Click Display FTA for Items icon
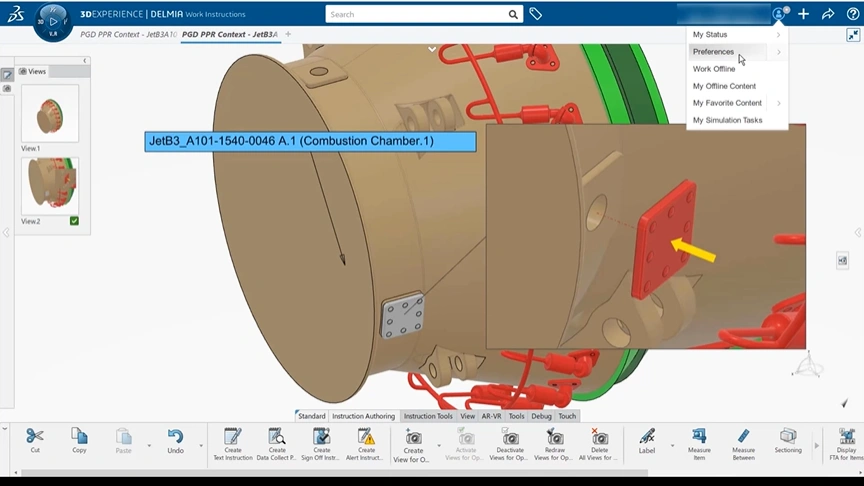Image resolution: width=864 pixels, height=486 pixels. [x=846, y=436]
